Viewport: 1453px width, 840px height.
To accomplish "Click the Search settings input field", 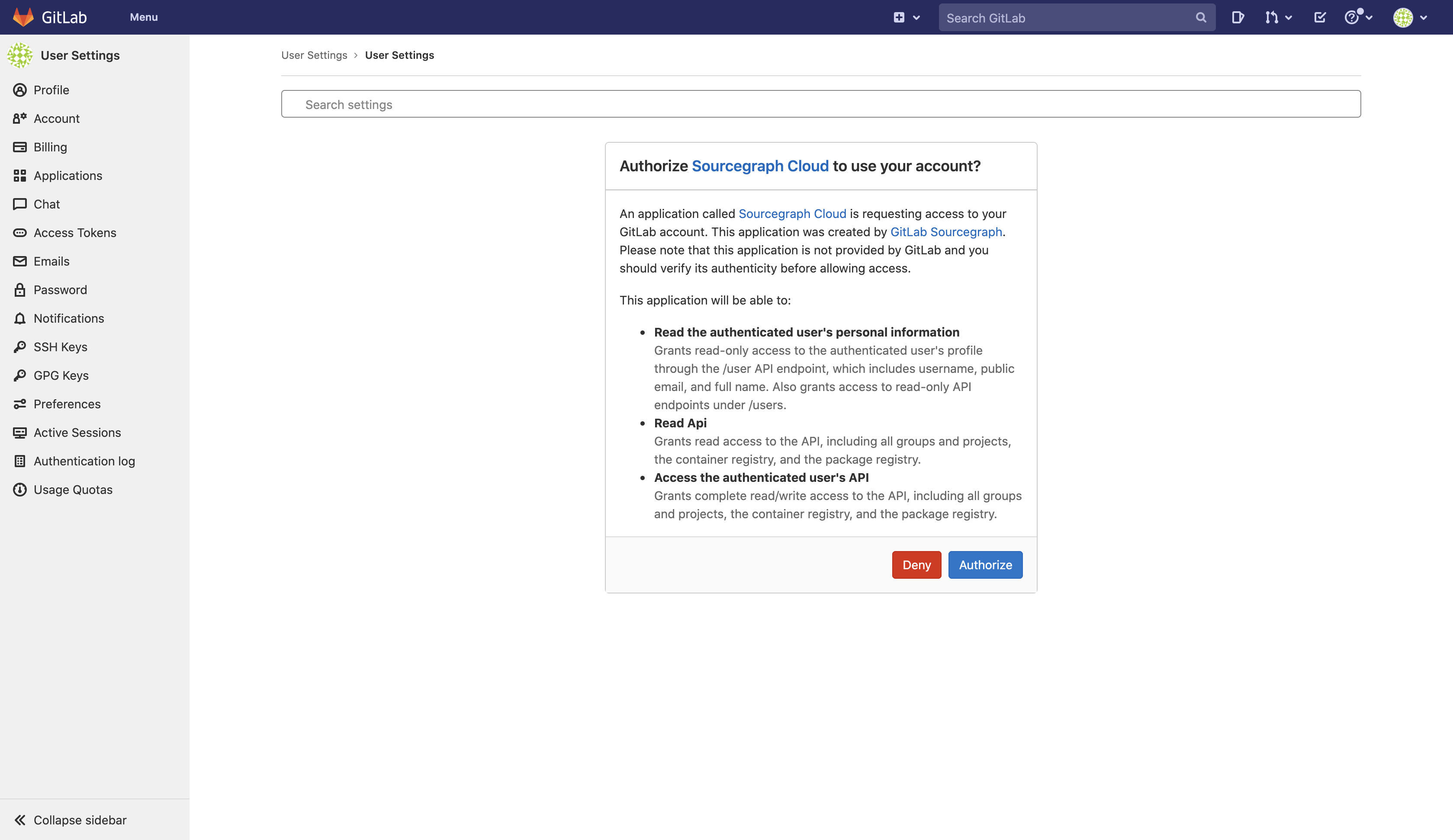I will point(820,103).
